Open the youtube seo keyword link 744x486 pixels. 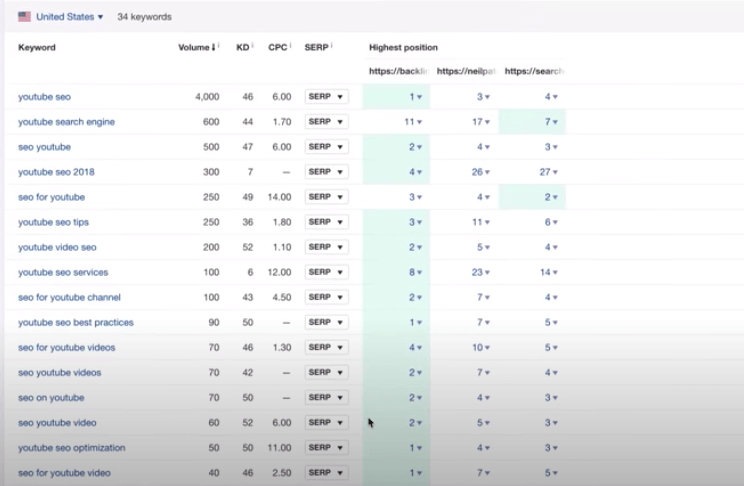tap(44, 97)
